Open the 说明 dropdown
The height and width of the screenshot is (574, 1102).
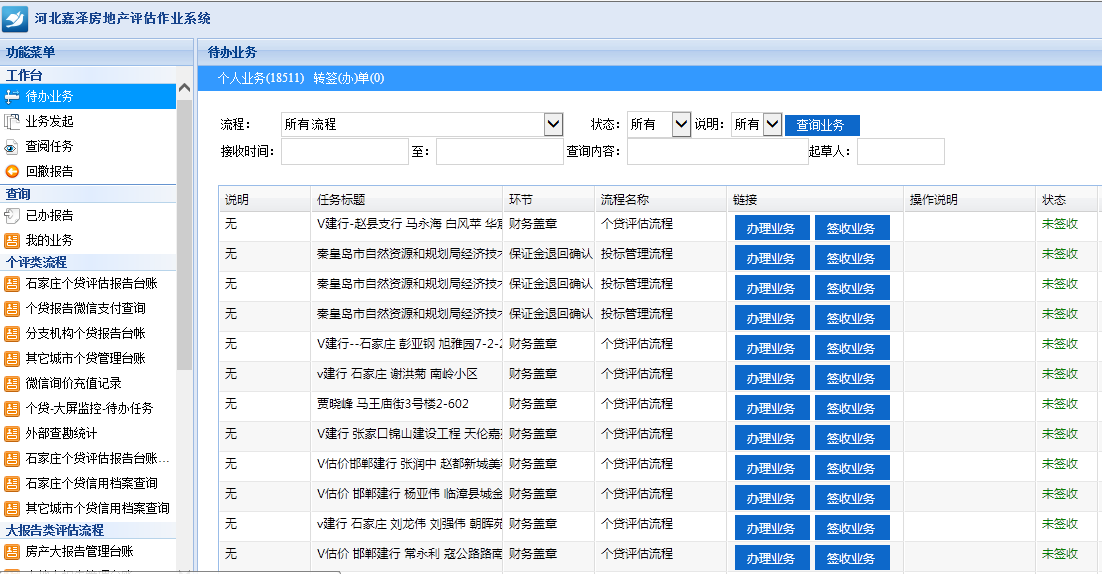click(771, 124)
